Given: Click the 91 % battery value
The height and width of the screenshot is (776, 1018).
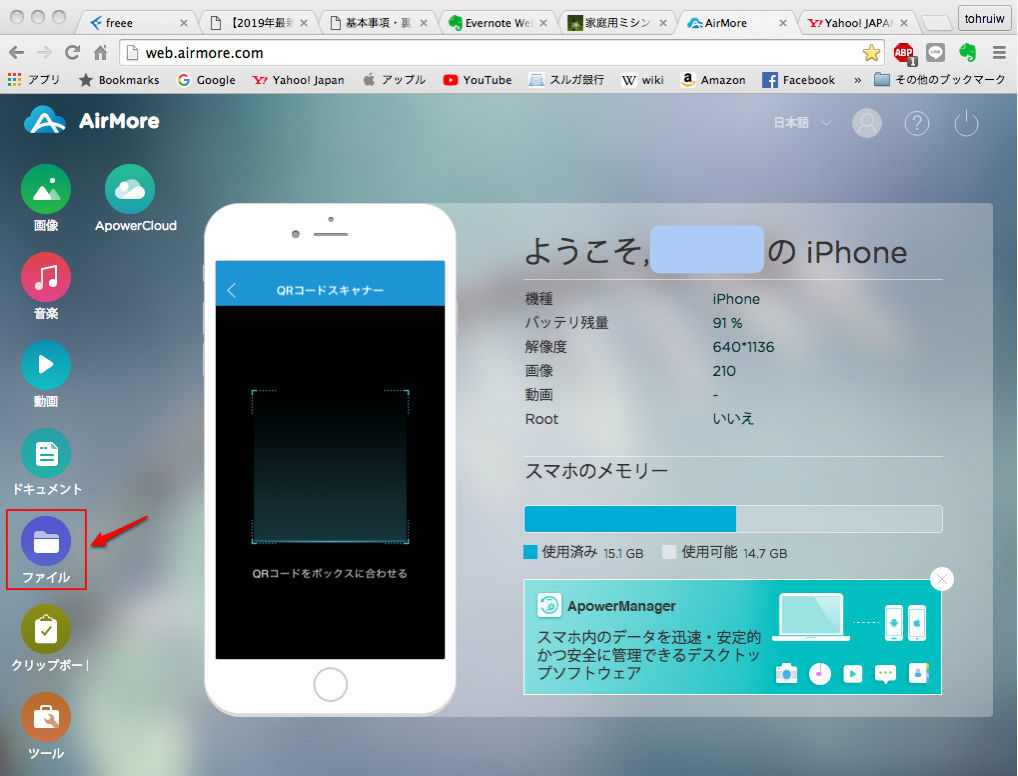Looking at the screenshot, I should 727,323.
